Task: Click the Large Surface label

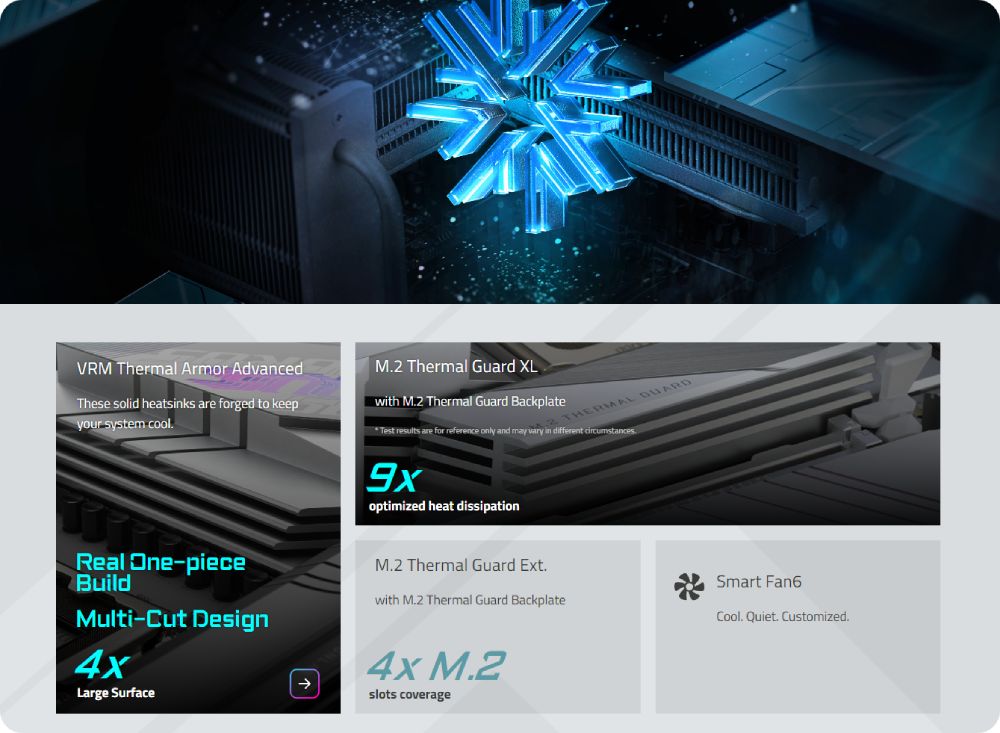Action: pos(115,693)
